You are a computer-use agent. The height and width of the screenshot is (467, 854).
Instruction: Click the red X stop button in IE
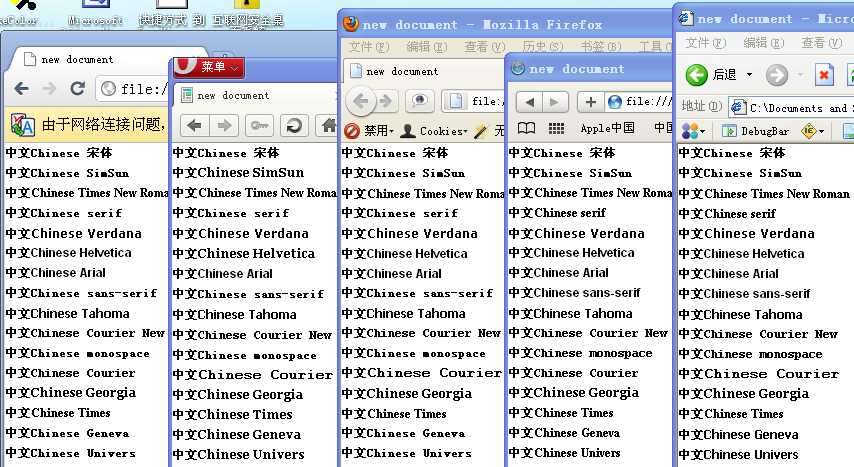tap(824, 75)
